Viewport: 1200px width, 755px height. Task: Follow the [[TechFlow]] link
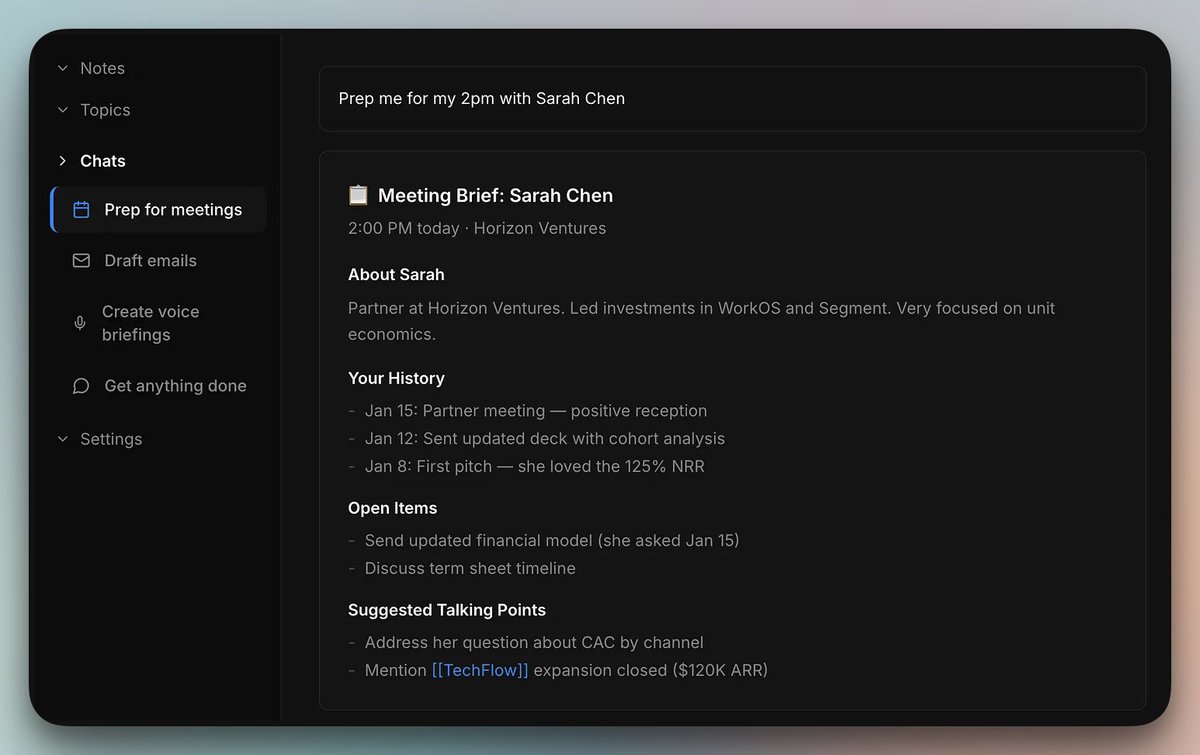(480, 670)
